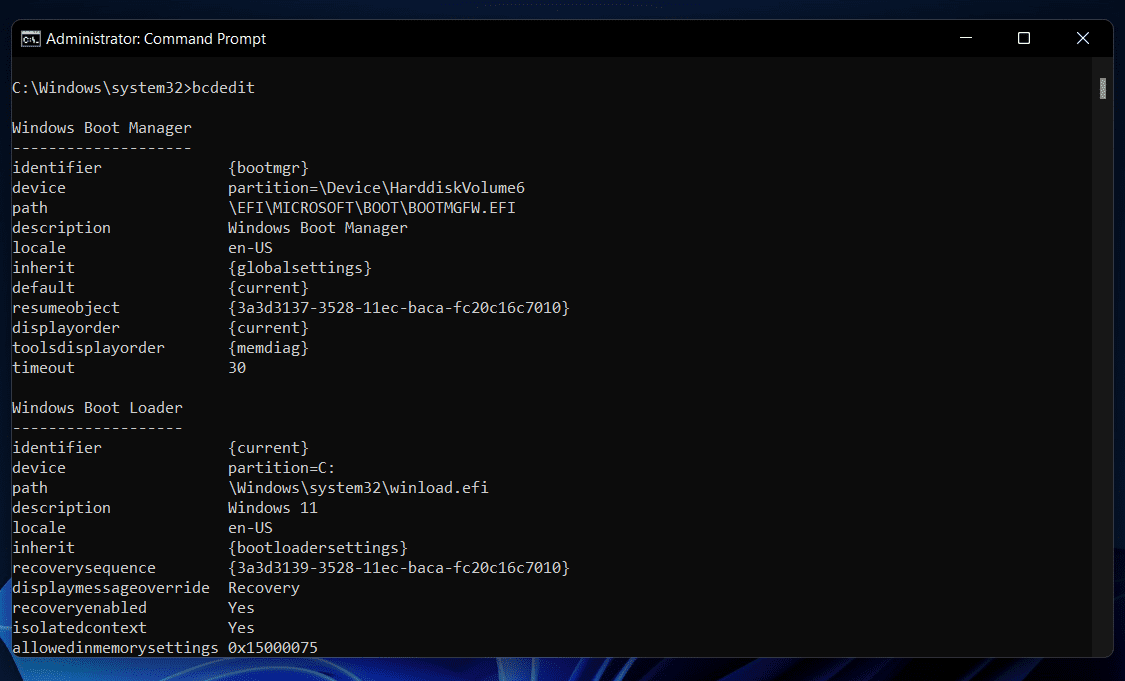Click the BOOTMGFW.EFI path value
Viewport: 1125px width, 681px height.
click(372, 208)
